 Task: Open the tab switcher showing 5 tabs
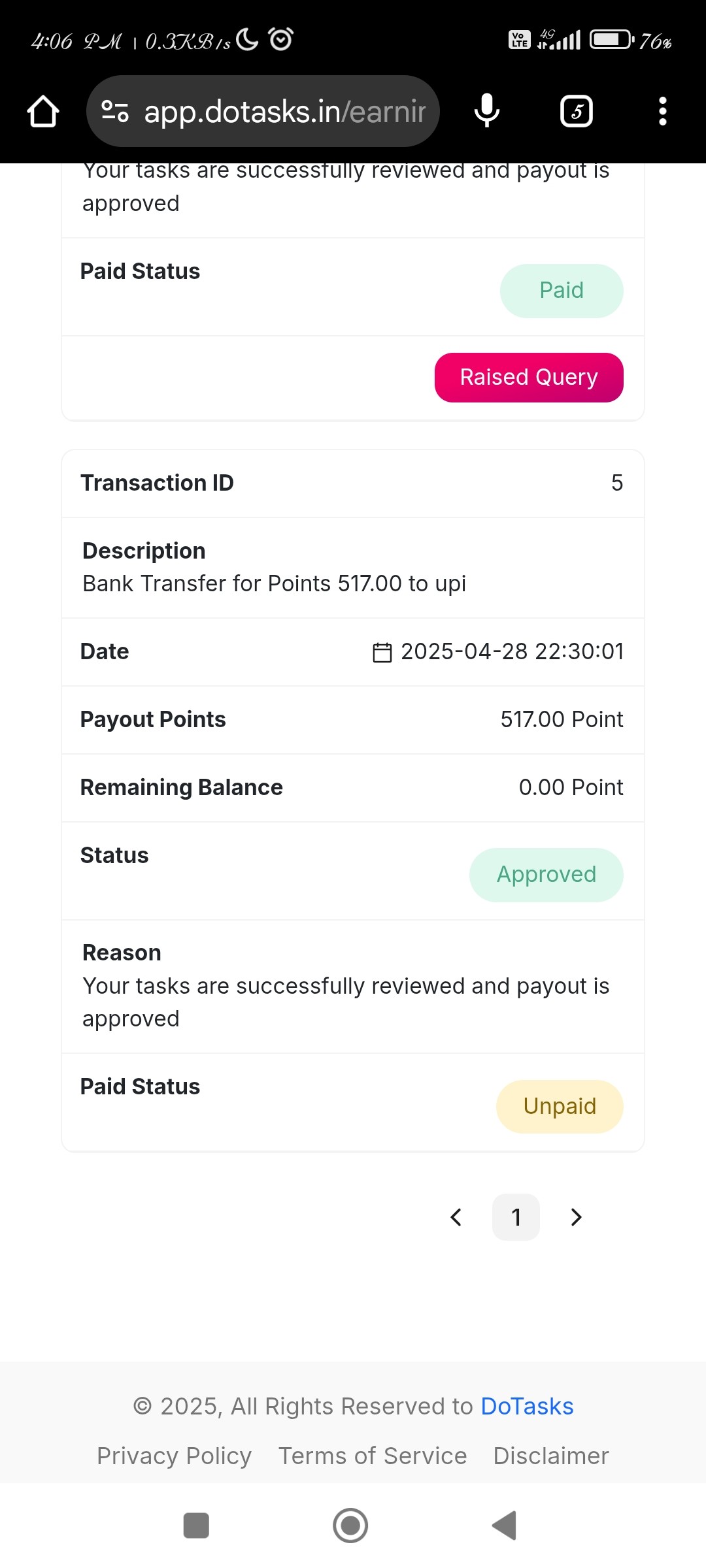[577, 112]
